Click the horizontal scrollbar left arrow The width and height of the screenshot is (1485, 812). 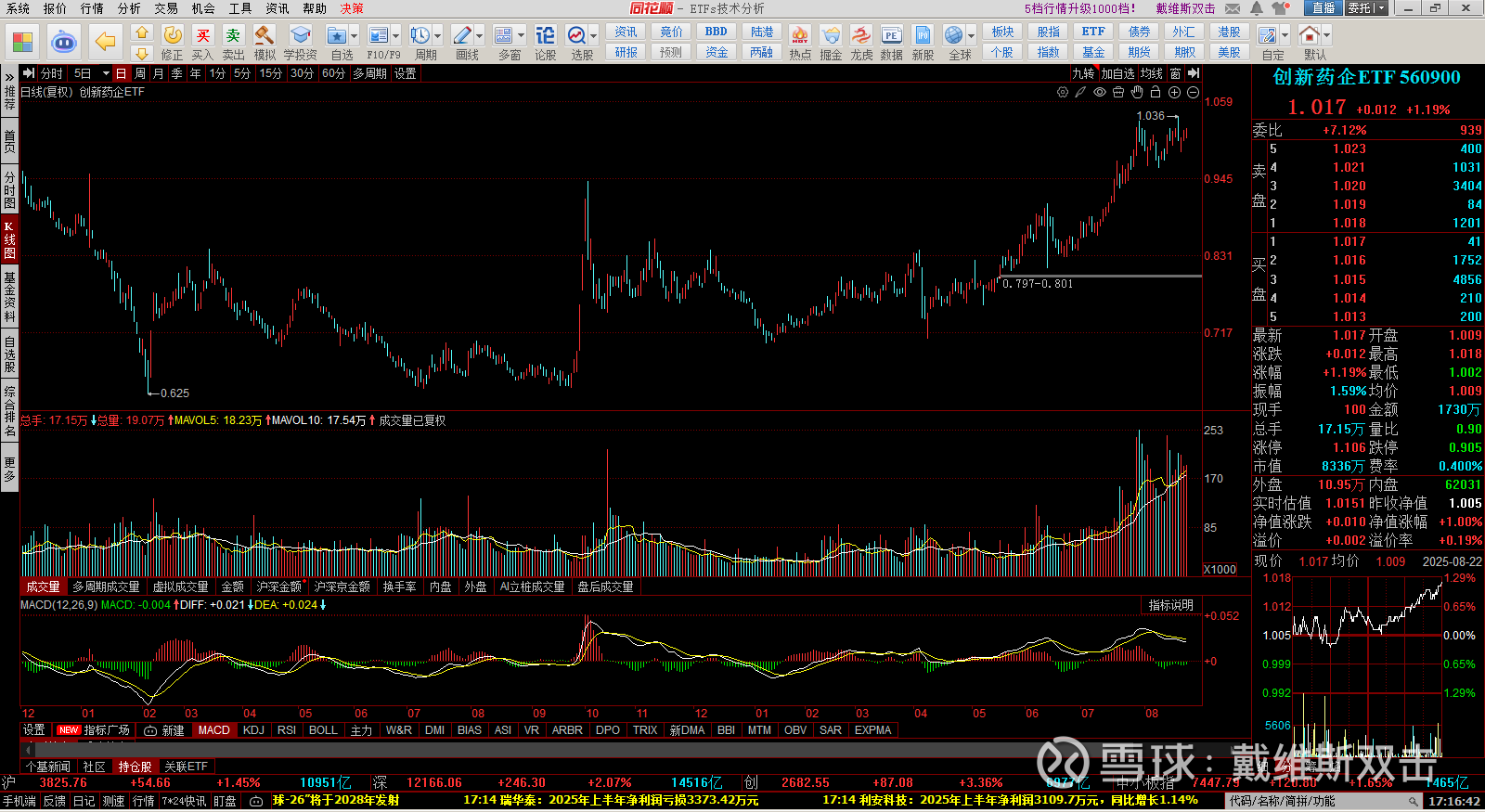(26, 749)
